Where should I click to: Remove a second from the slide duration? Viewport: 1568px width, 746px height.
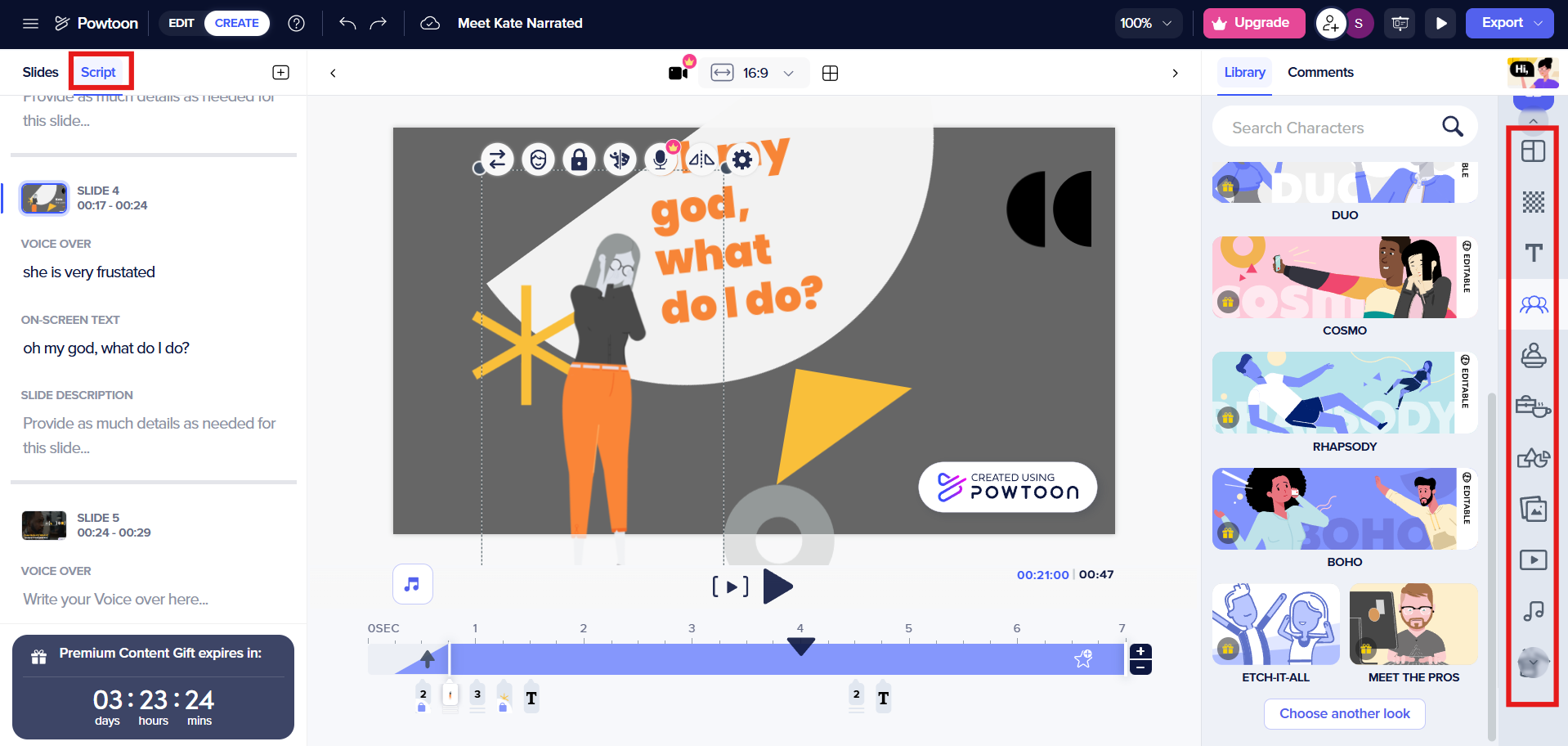(x=1140, y=667)
